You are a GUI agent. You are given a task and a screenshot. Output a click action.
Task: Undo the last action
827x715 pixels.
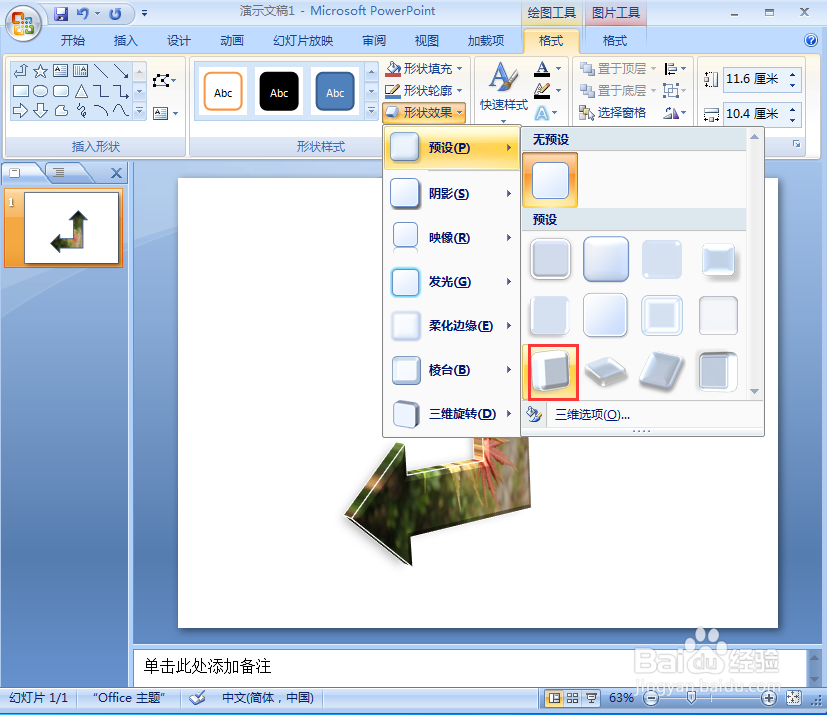pos(82,14)
